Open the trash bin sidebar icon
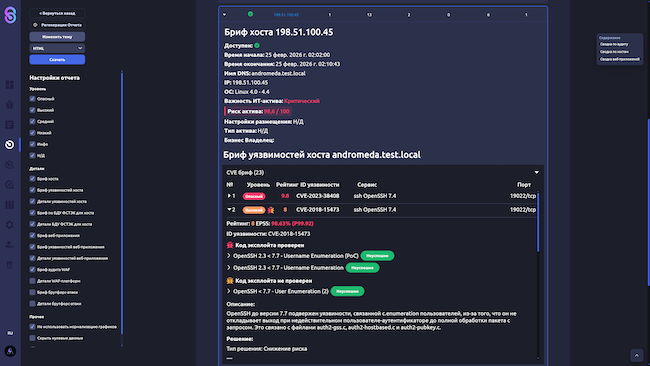 (10, 265)
